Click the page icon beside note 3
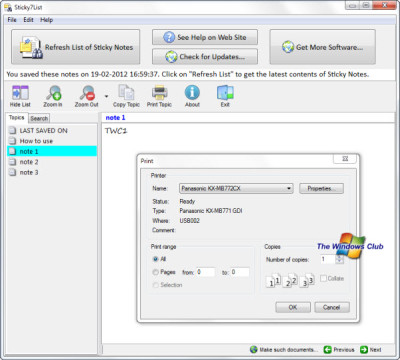This screenshot has height=360, width=400. [x=13, y=172]
